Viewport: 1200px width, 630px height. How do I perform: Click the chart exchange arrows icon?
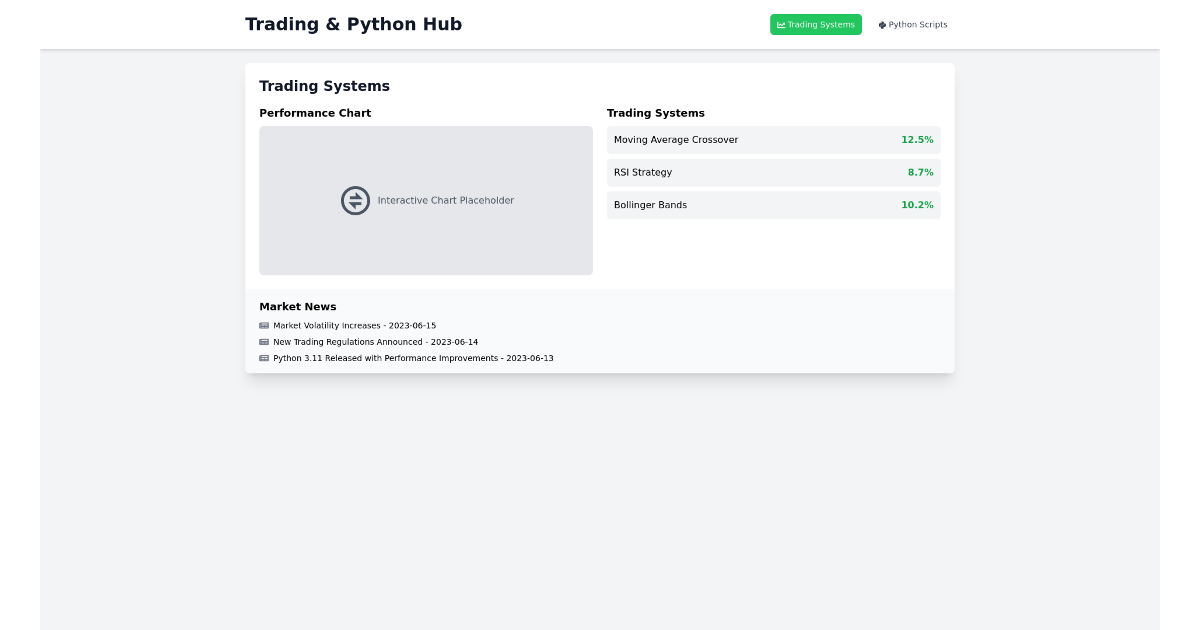[x=355, y=200]
